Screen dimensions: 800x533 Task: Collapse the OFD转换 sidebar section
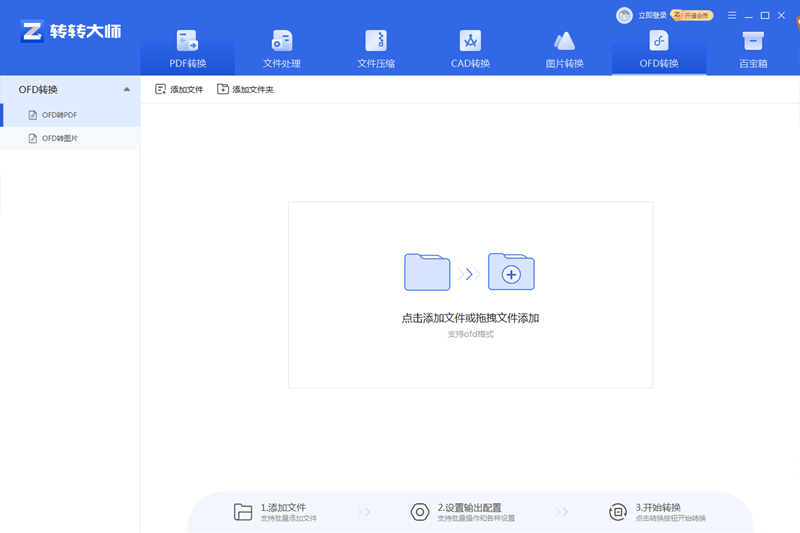126,89
